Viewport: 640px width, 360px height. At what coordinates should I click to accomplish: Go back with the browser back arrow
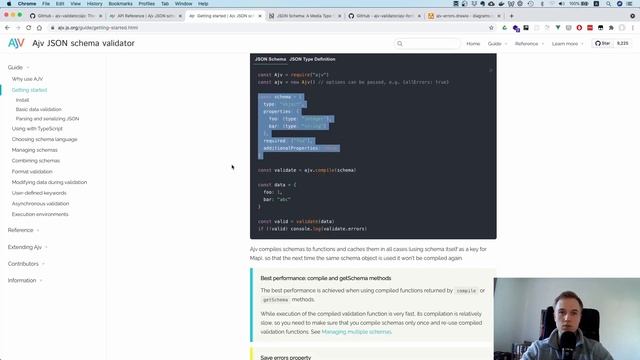(7, 28)
